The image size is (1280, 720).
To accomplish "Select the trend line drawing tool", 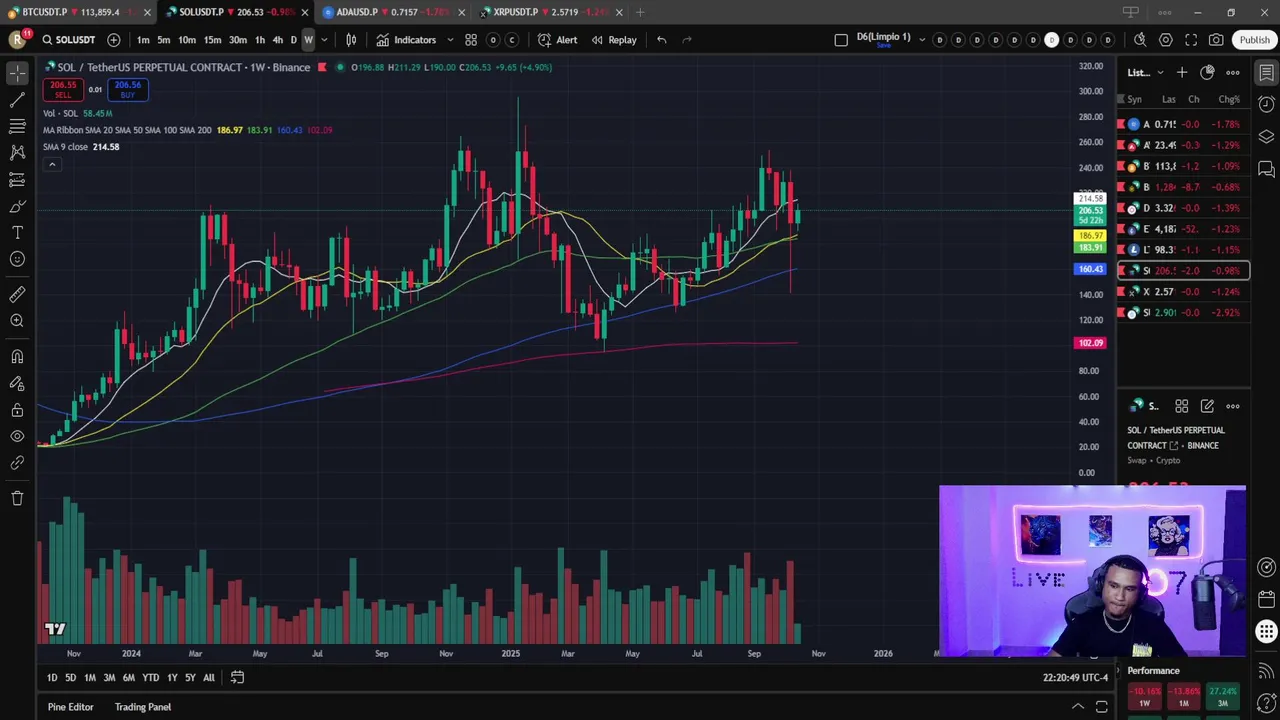I will coord(17,100).
